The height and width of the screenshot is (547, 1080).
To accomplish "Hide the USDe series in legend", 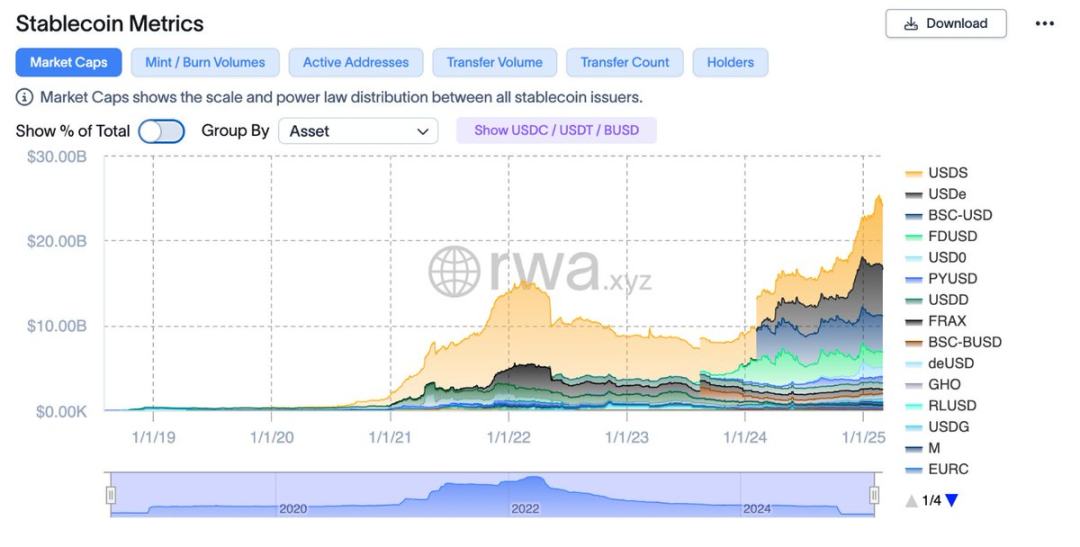I will 947,194.
